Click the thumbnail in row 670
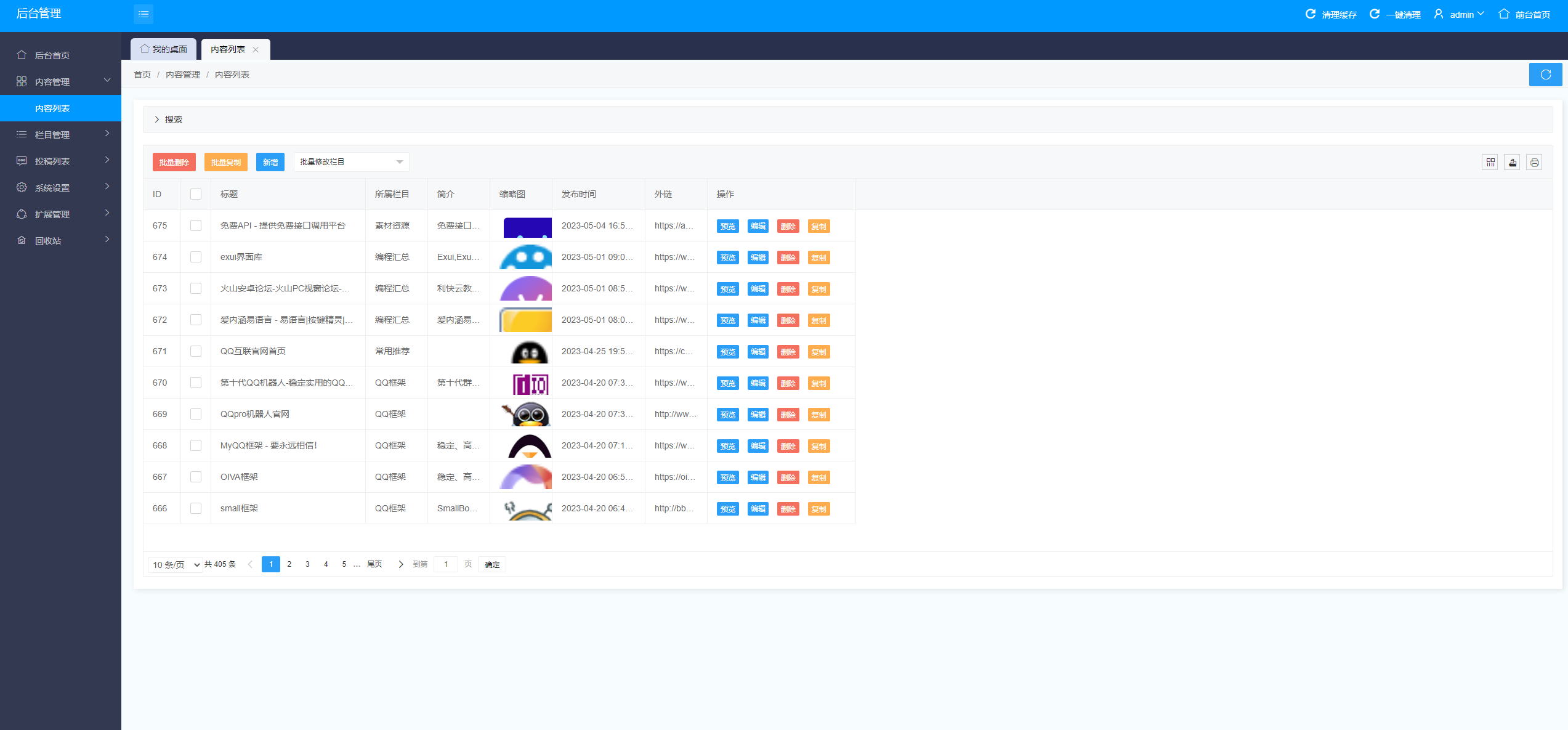1568x730 pixels. point(530,383)
